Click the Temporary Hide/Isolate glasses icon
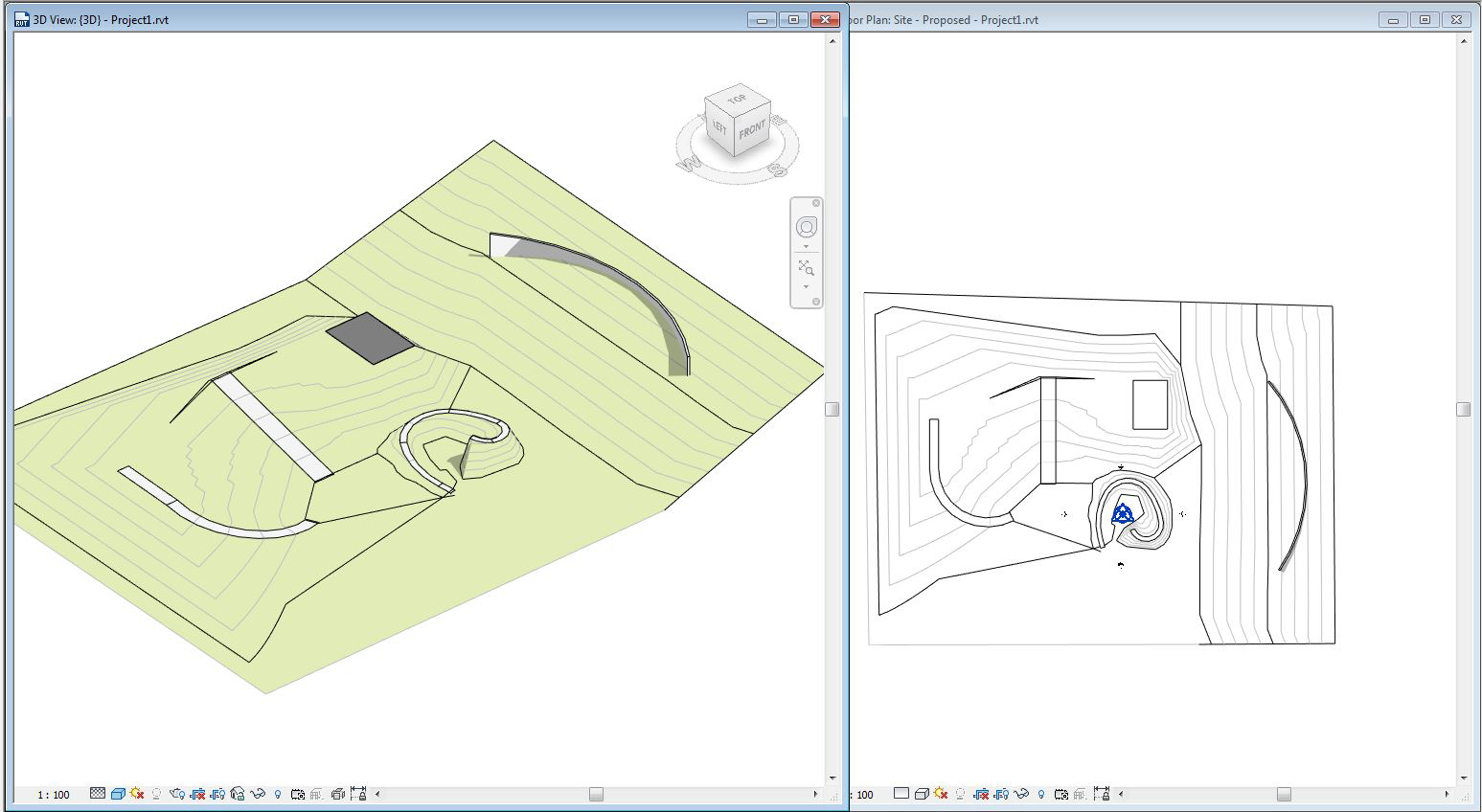Screen dimensions: 1482x812 (x=257, y=794)
